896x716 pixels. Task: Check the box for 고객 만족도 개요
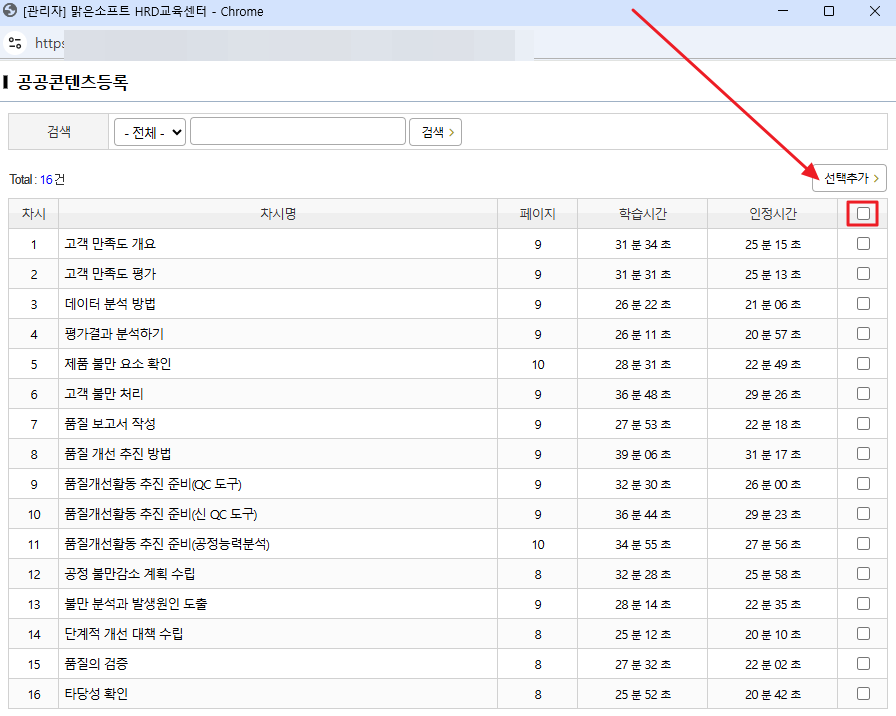click(x=863, y=243)
